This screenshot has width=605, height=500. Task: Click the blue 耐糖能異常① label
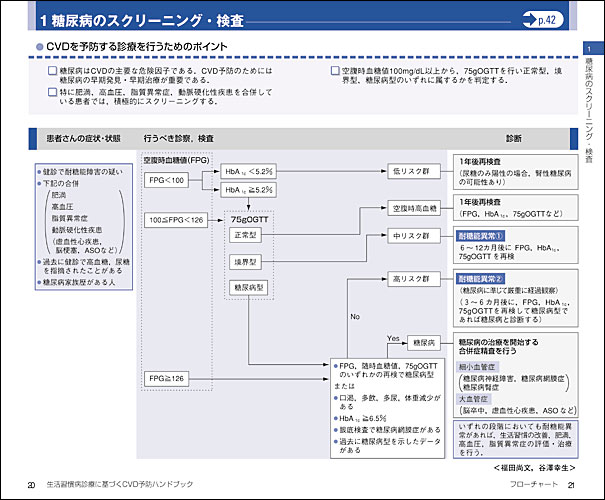coord(481,235)
